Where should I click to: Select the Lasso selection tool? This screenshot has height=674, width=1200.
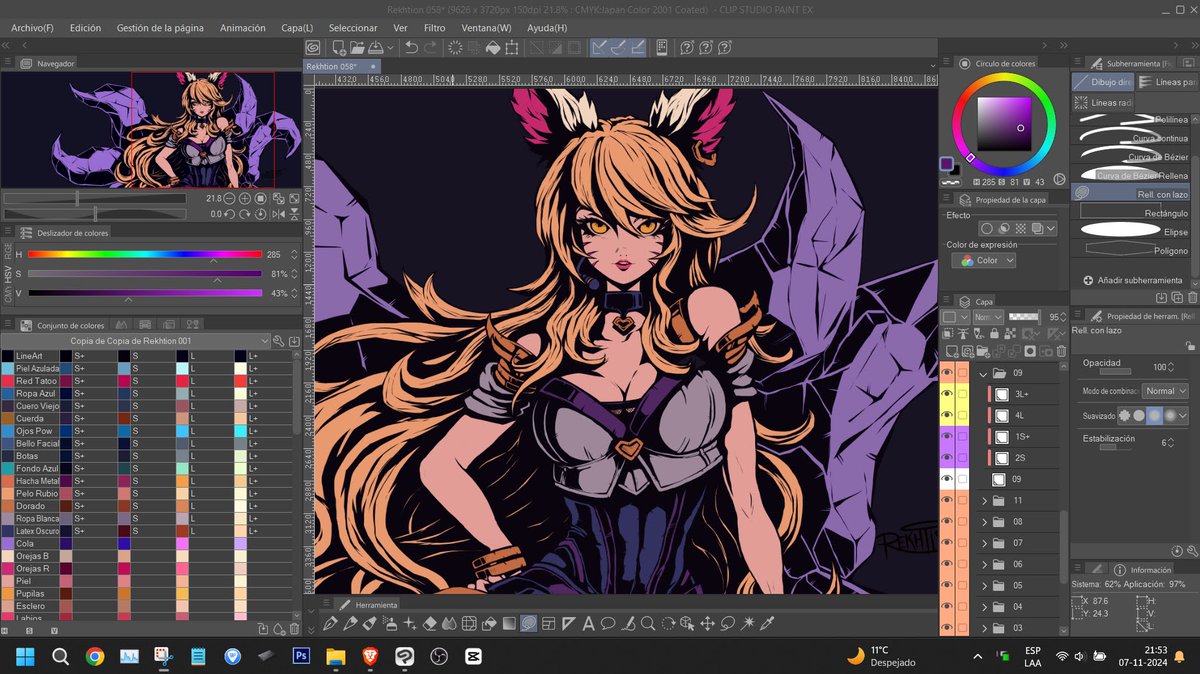727,623
